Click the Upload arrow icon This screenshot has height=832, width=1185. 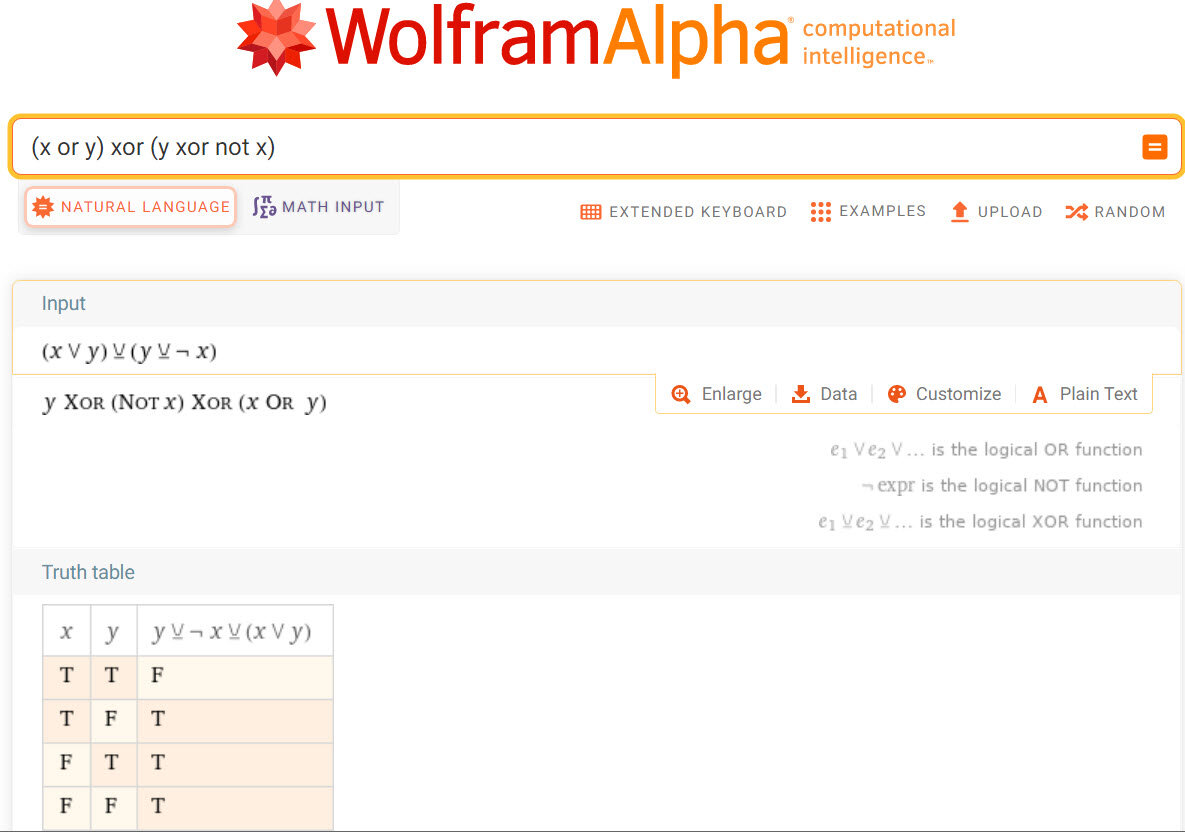coord(960,212)
